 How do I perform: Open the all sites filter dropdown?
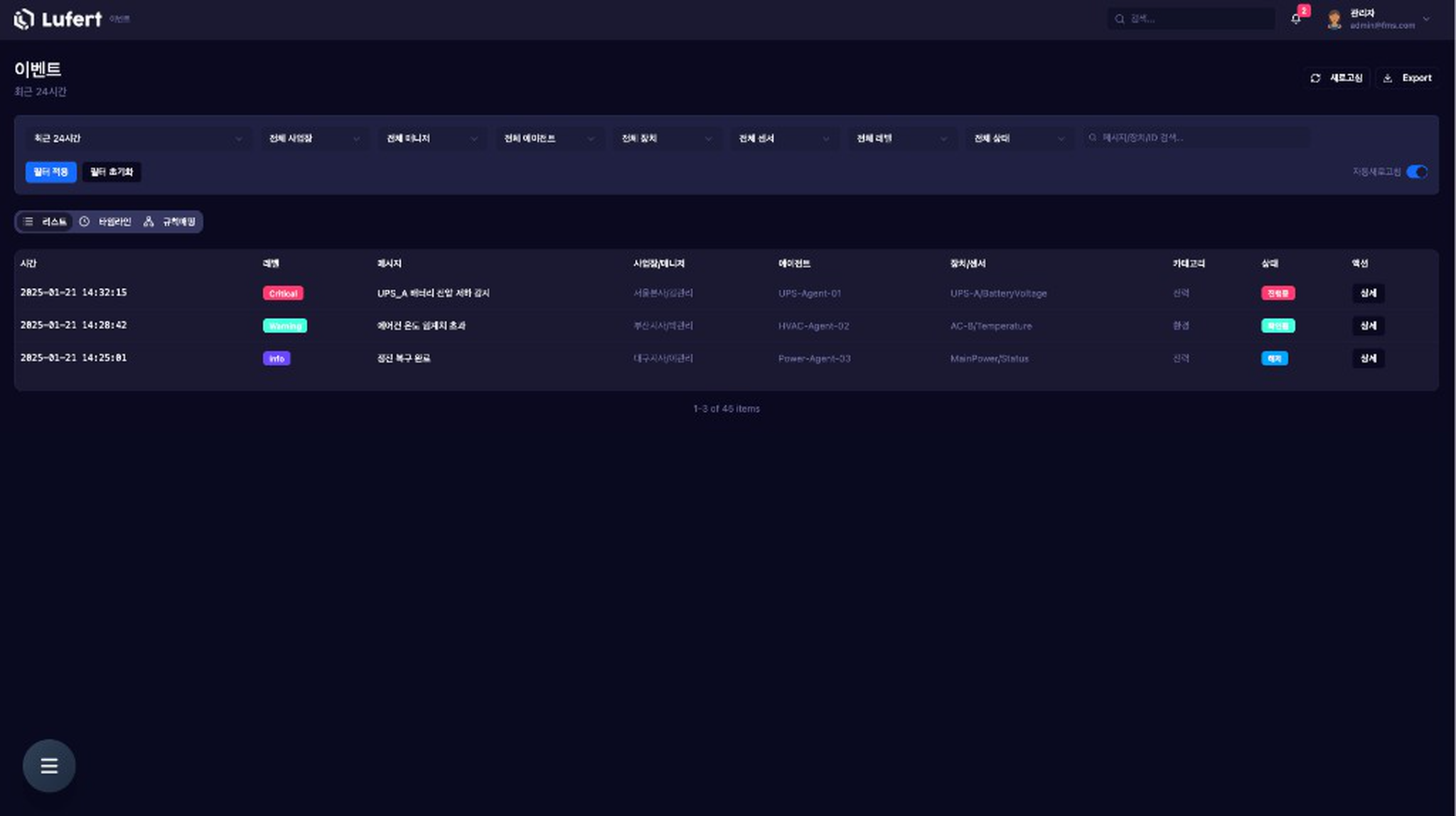click(x=314, y=139)
